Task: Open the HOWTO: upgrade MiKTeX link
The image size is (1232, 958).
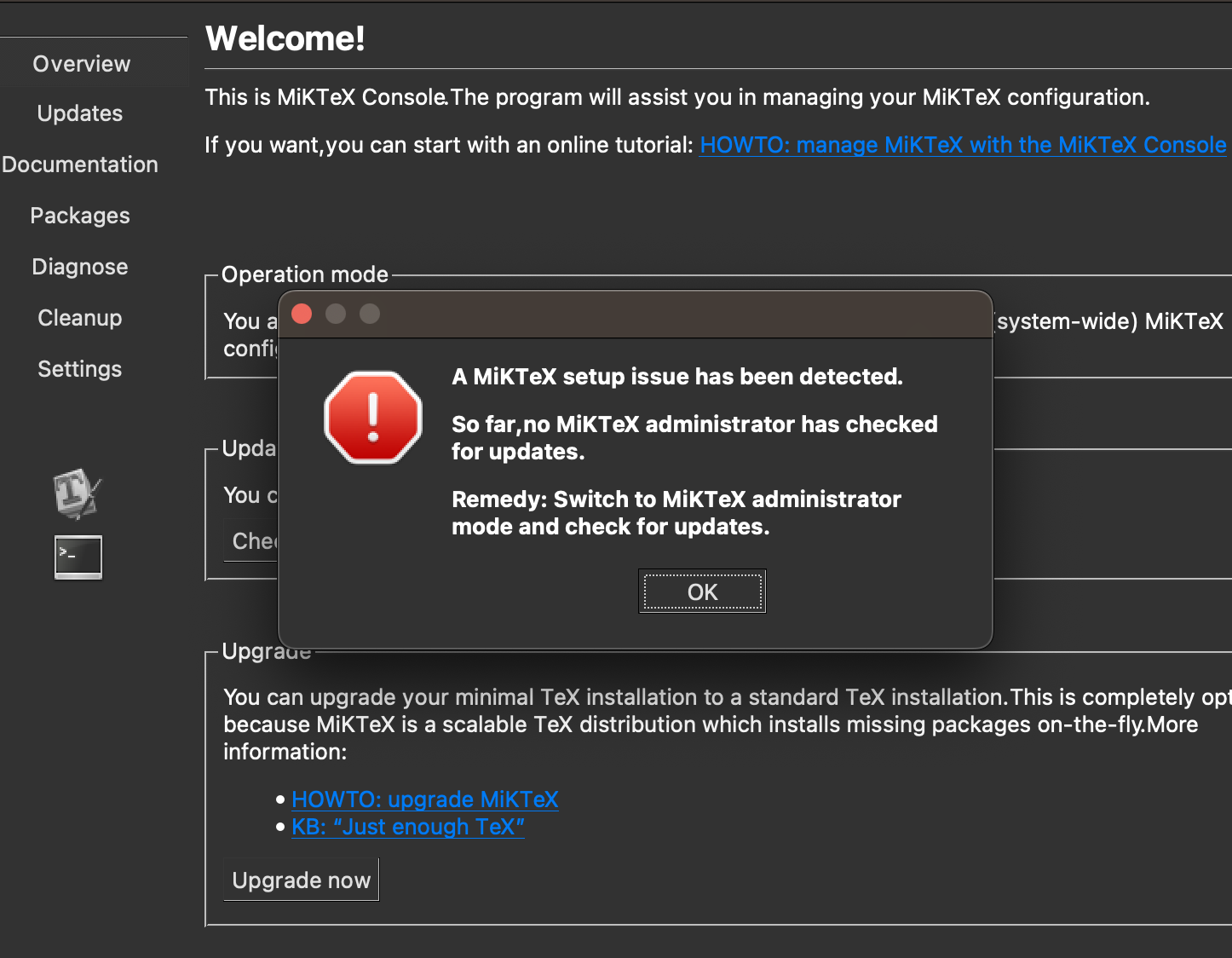Action: [424, 799]
